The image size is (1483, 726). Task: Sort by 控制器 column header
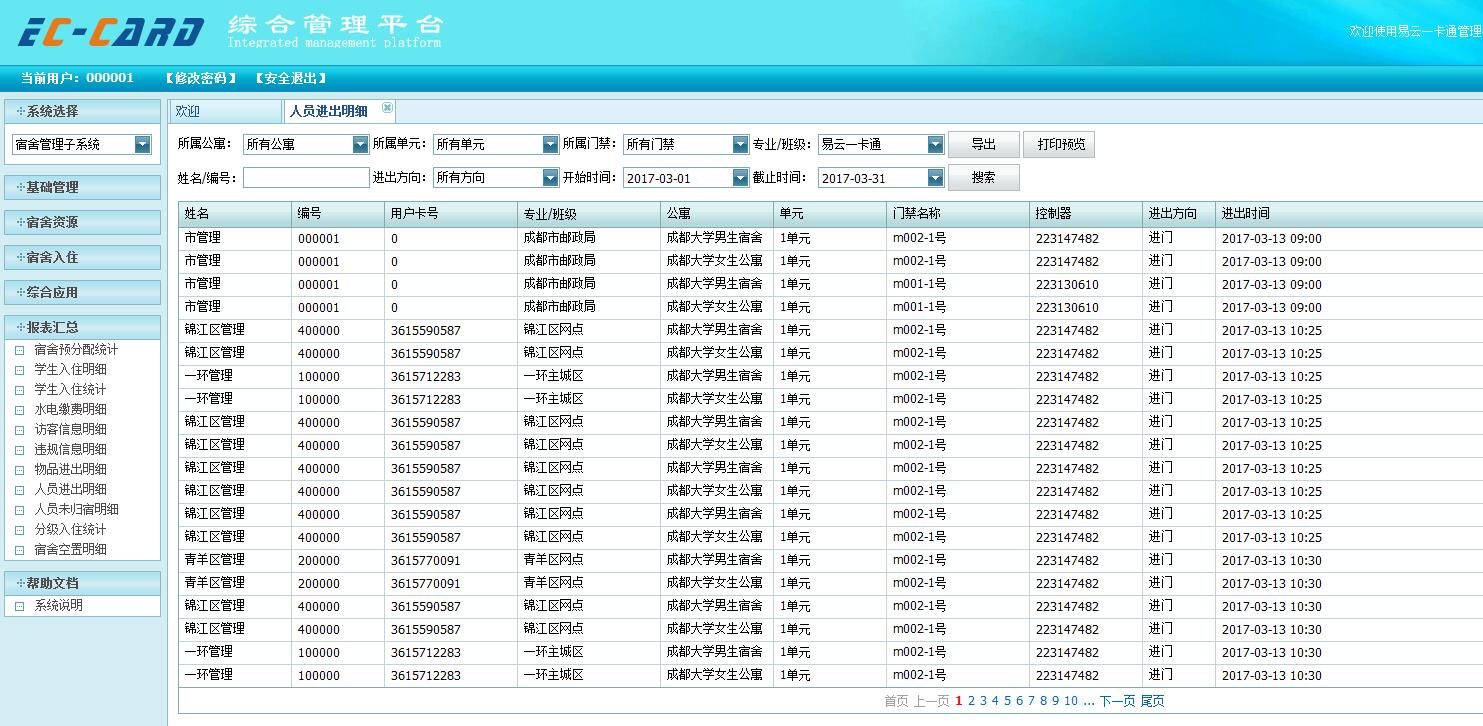pyautogui.click(x=1086, y=214)
